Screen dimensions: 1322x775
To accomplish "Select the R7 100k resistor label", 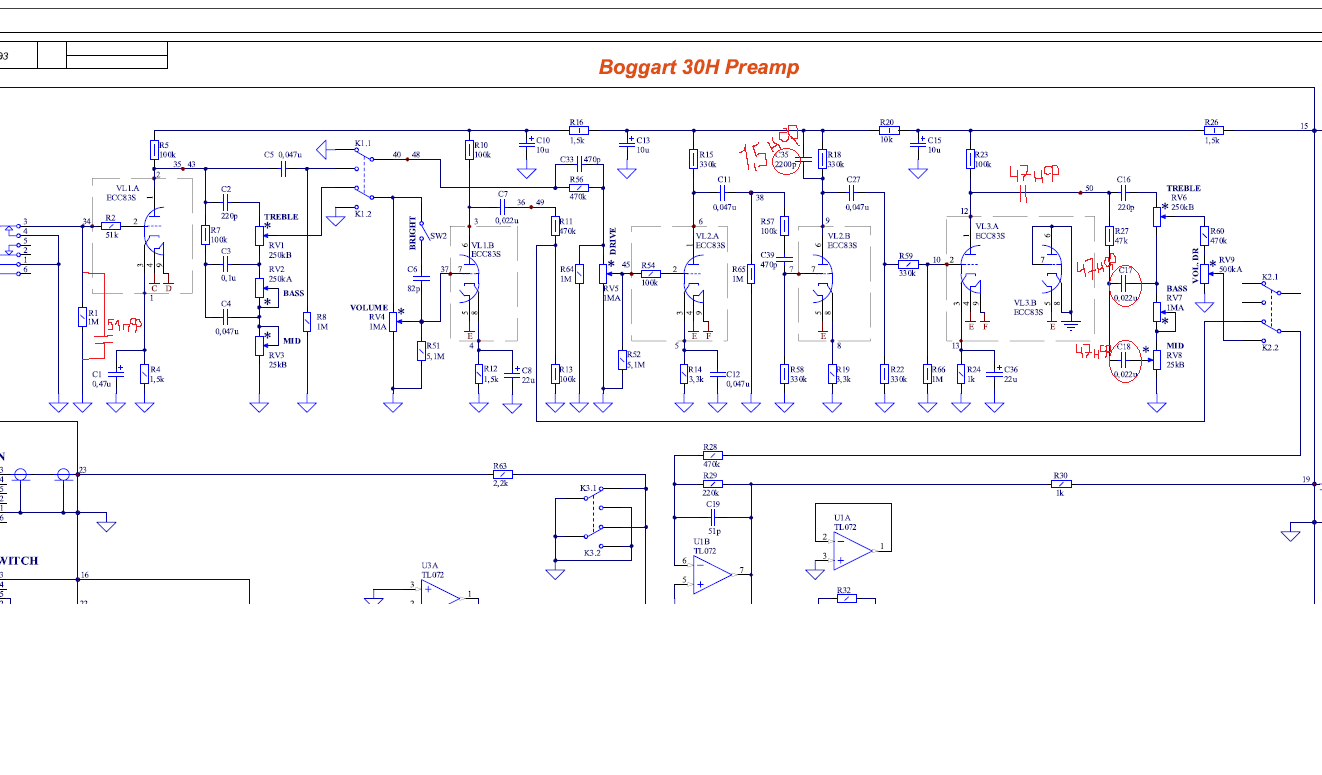I will click(x=218, y=235).
